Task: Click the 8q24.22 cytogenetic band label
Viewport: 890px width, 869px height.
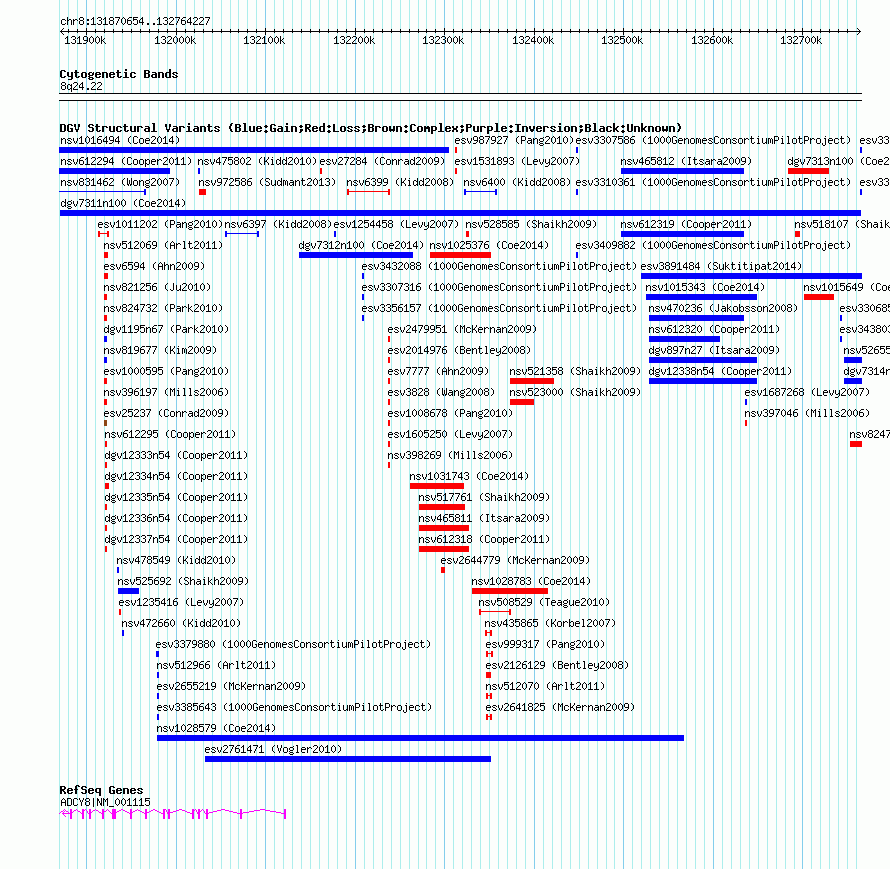Action: [81, 86]
